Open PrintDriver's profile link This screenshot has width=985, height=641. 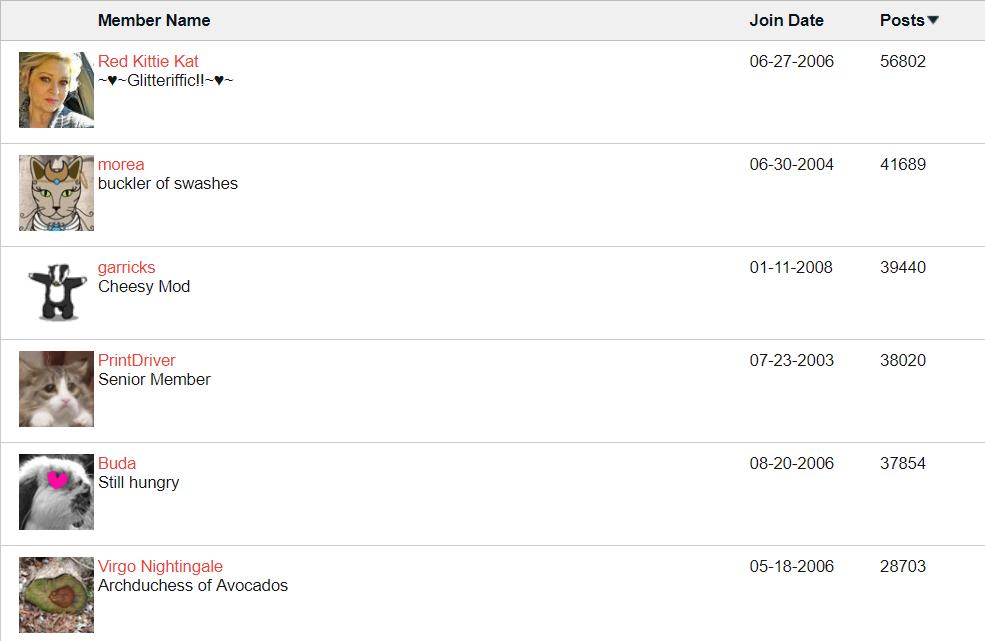[136, 360]
